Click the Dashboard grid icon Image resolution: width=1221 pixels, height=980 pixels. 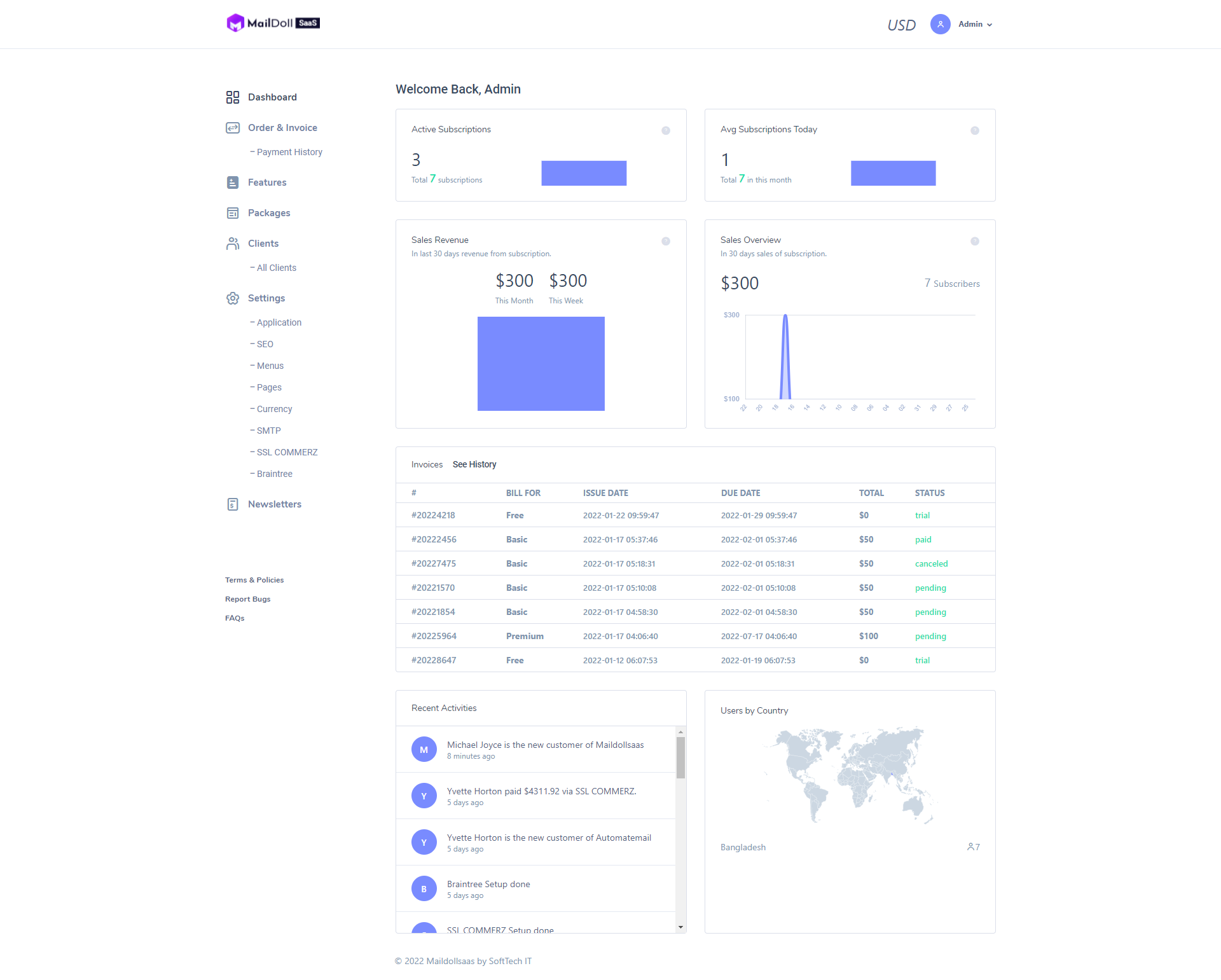coord(233,97)
